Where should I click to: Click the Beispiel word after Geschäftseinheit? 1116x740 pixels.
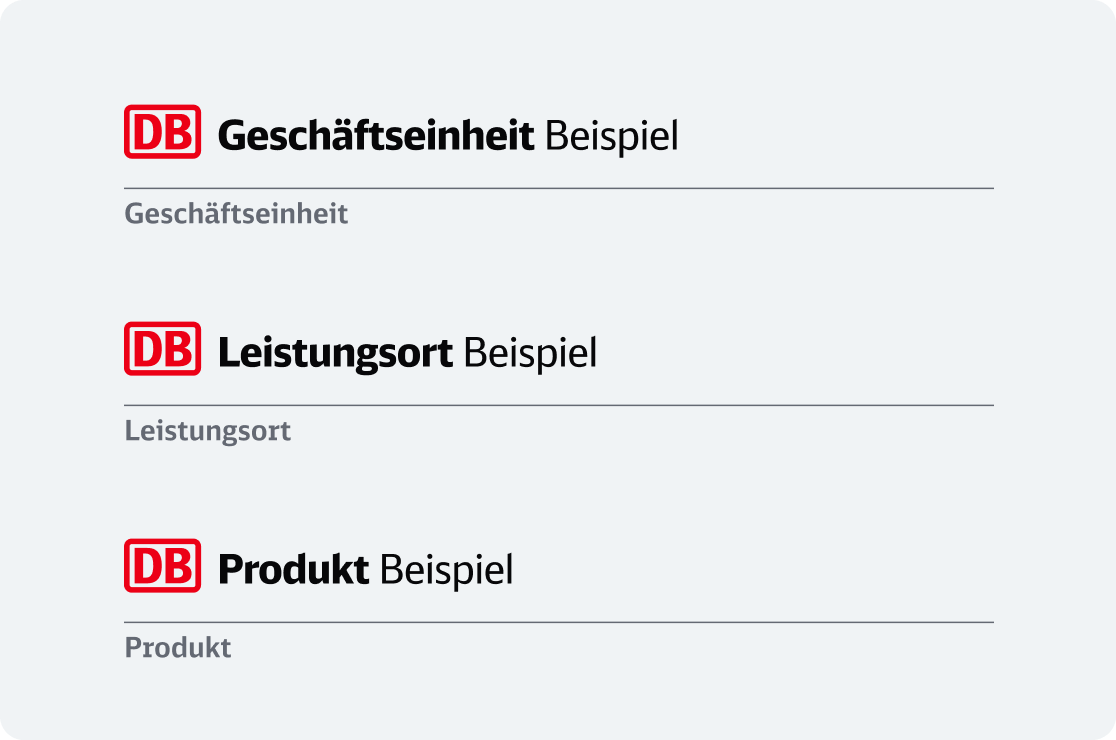612,137
